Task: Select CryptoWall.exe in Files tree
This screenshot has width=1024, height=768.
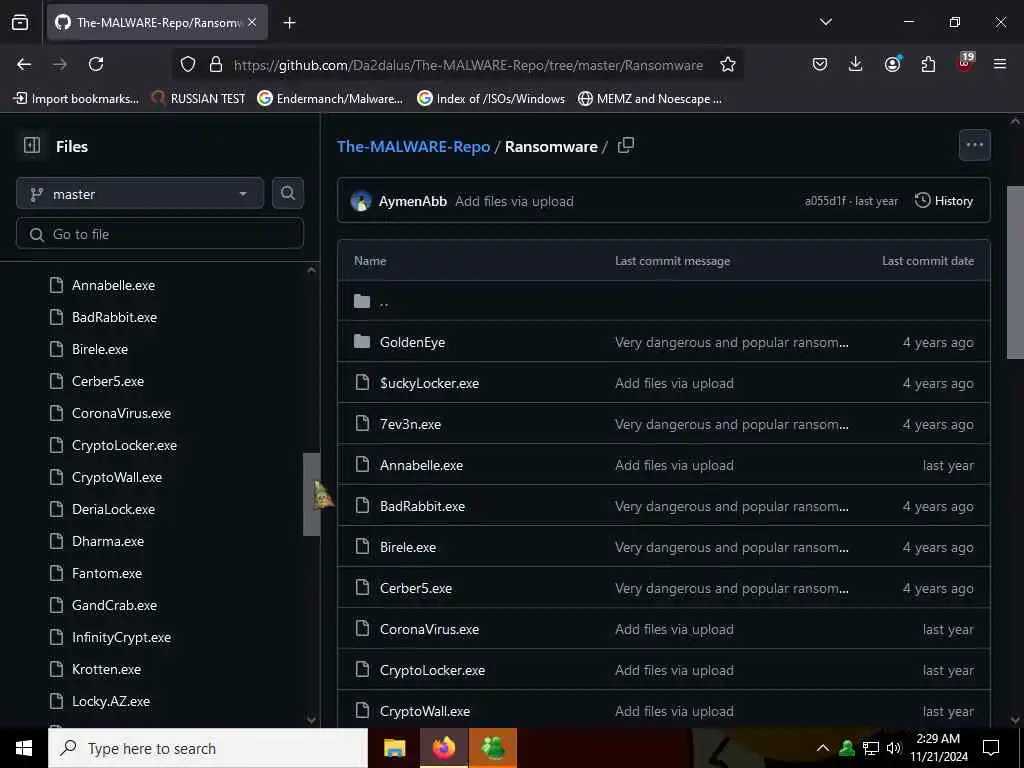Action: (x=117, y=477)
